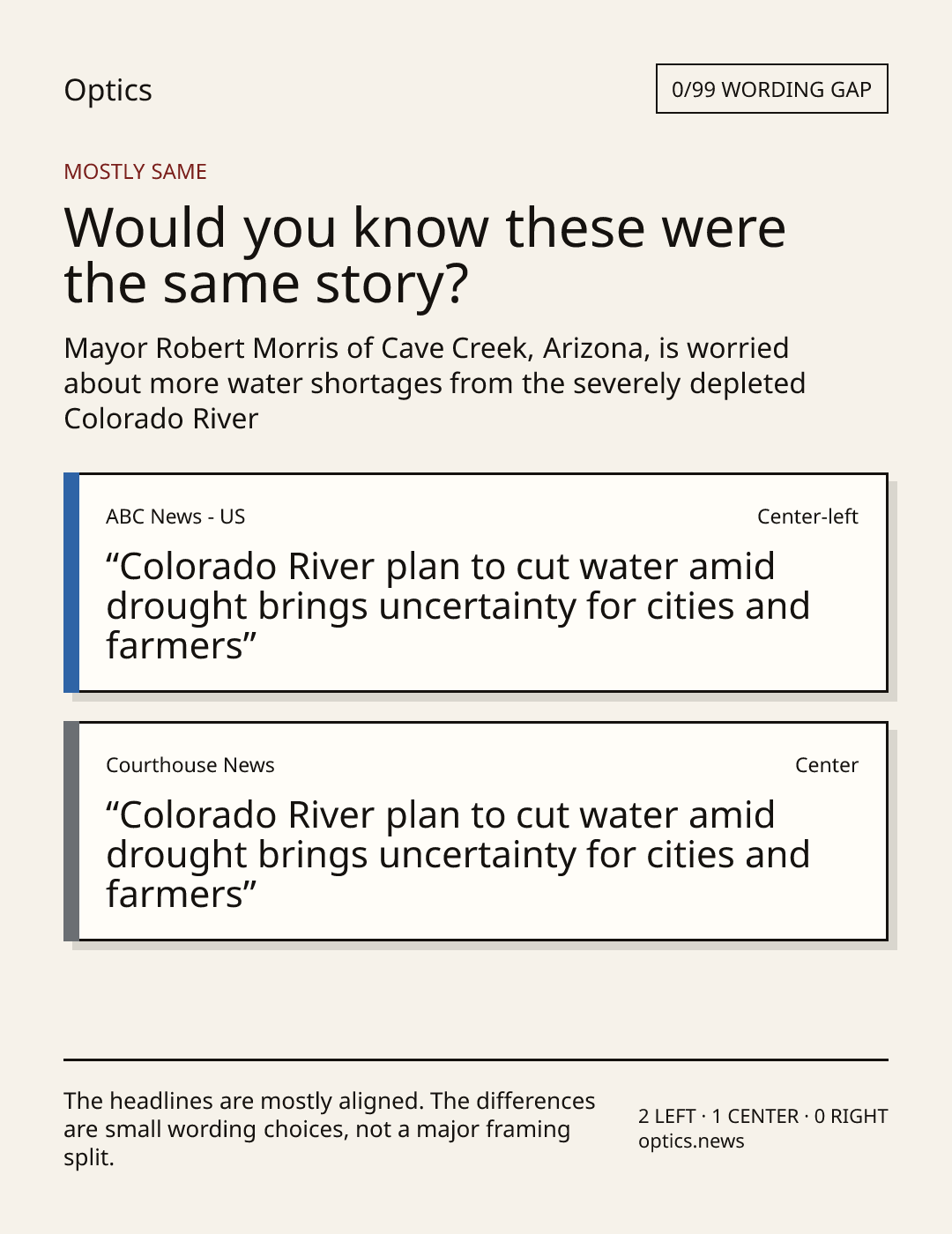
Task: Open the ABC News headline card
Action: pos(476,583)
